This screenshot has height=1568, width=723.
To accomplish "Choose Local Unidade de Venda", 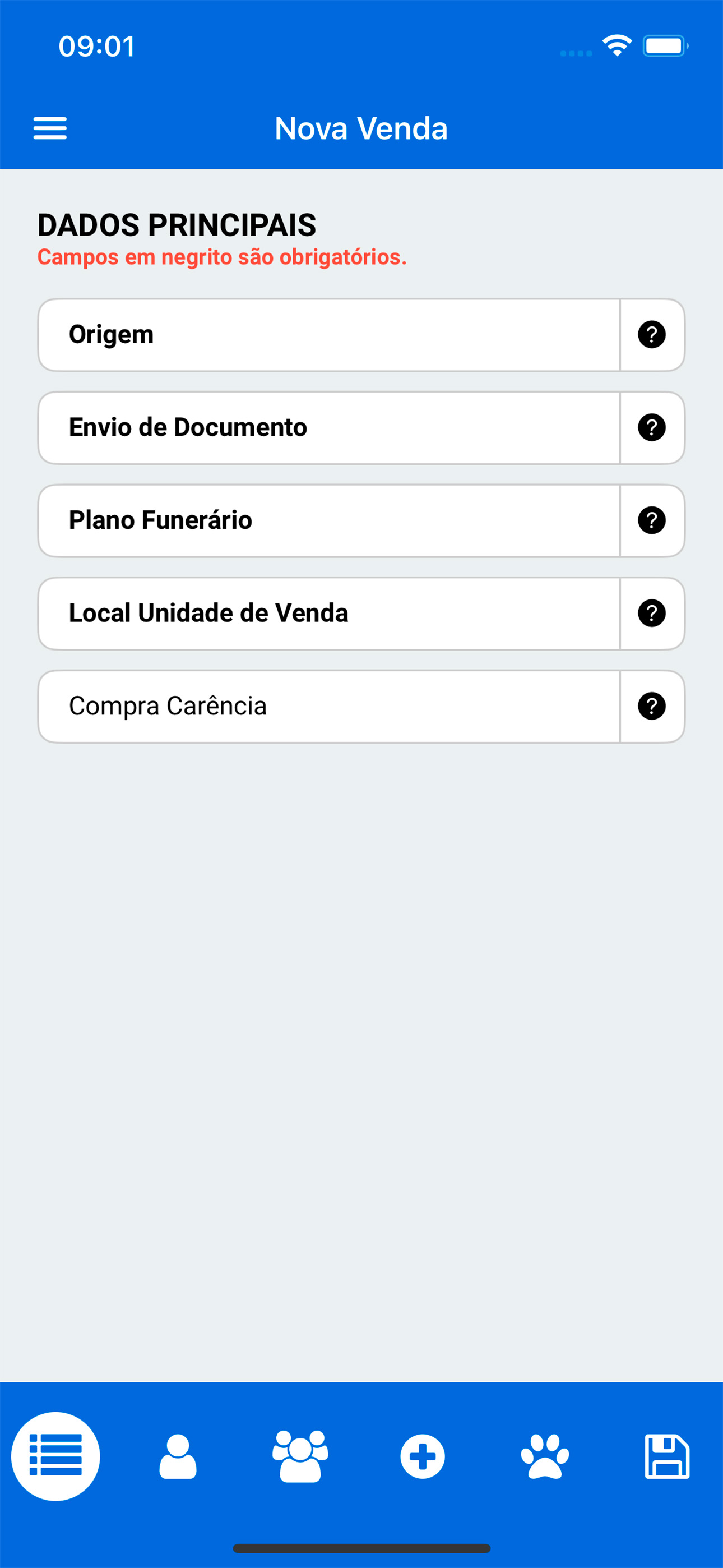I will (x=329, y=613).
